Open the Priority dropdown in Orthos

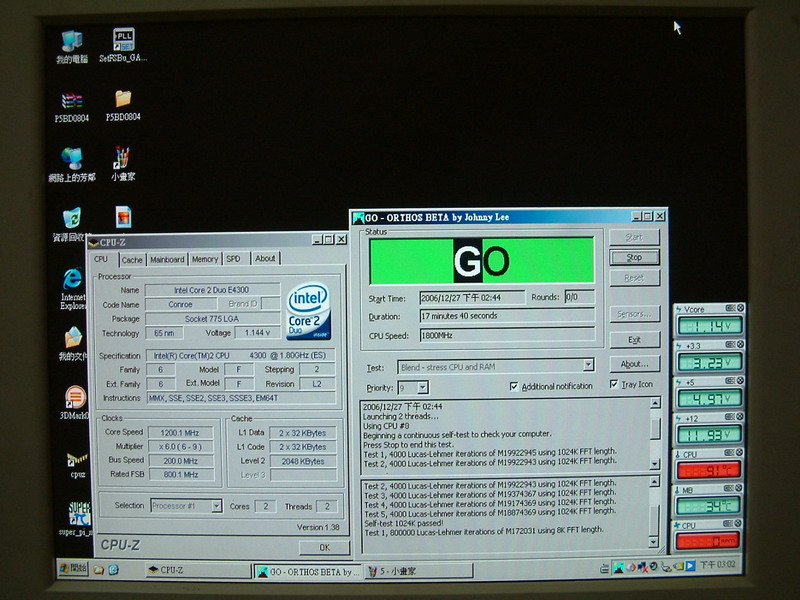[422, 388]
